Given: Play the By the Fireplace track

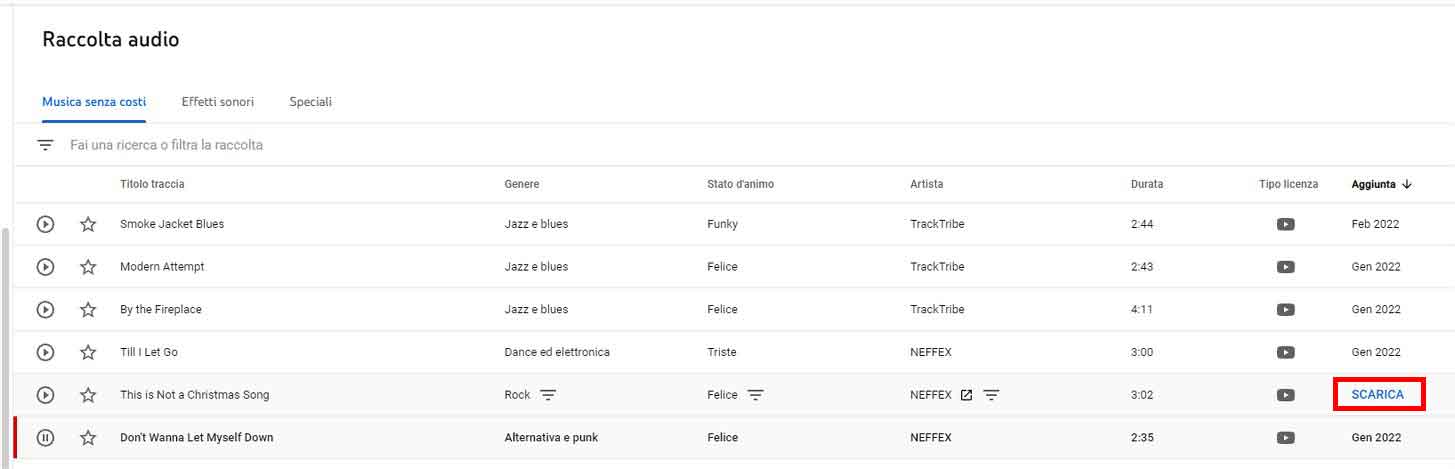Looking at the screenshot, I should click(45, 310).
